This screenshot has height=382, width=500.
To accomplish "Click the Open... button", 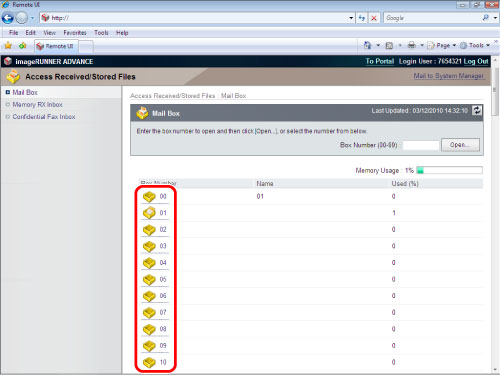I will point(460,145).
